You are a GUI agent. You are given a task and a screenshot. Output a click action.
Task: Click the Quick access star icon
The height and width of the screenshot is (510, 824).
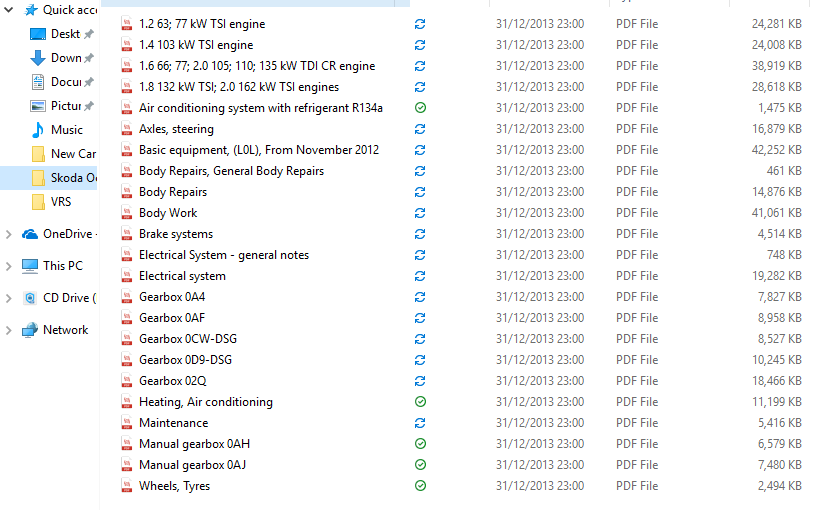coord(32,9)
